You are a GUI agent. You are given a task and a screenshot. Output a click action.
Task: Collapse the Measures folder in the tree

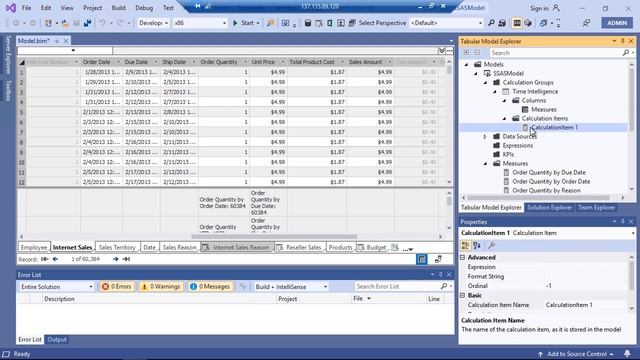click(x=485, y=163)
